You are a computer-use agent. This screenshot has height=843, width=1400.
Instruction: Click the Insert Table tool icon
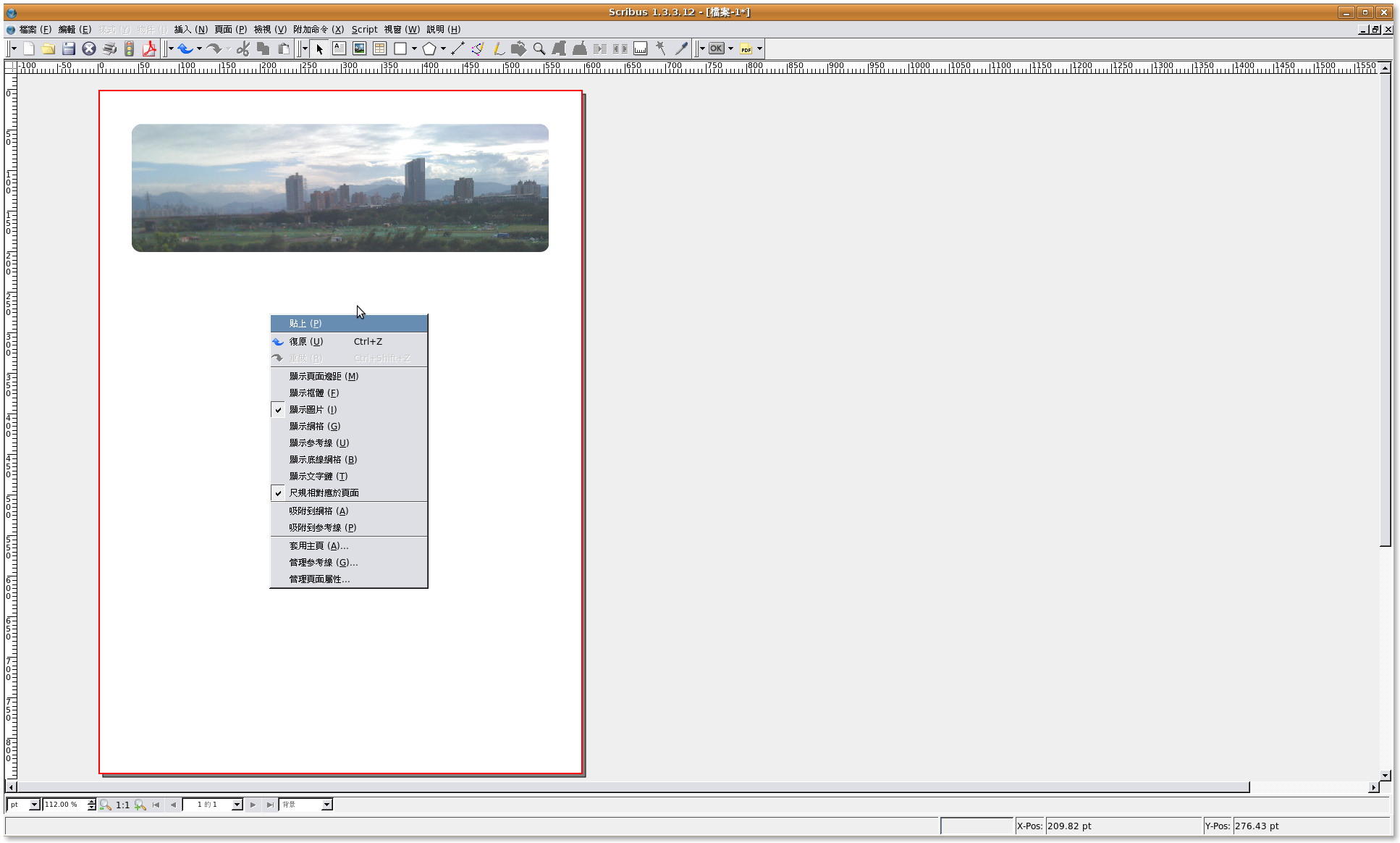(x=379, y=49)
